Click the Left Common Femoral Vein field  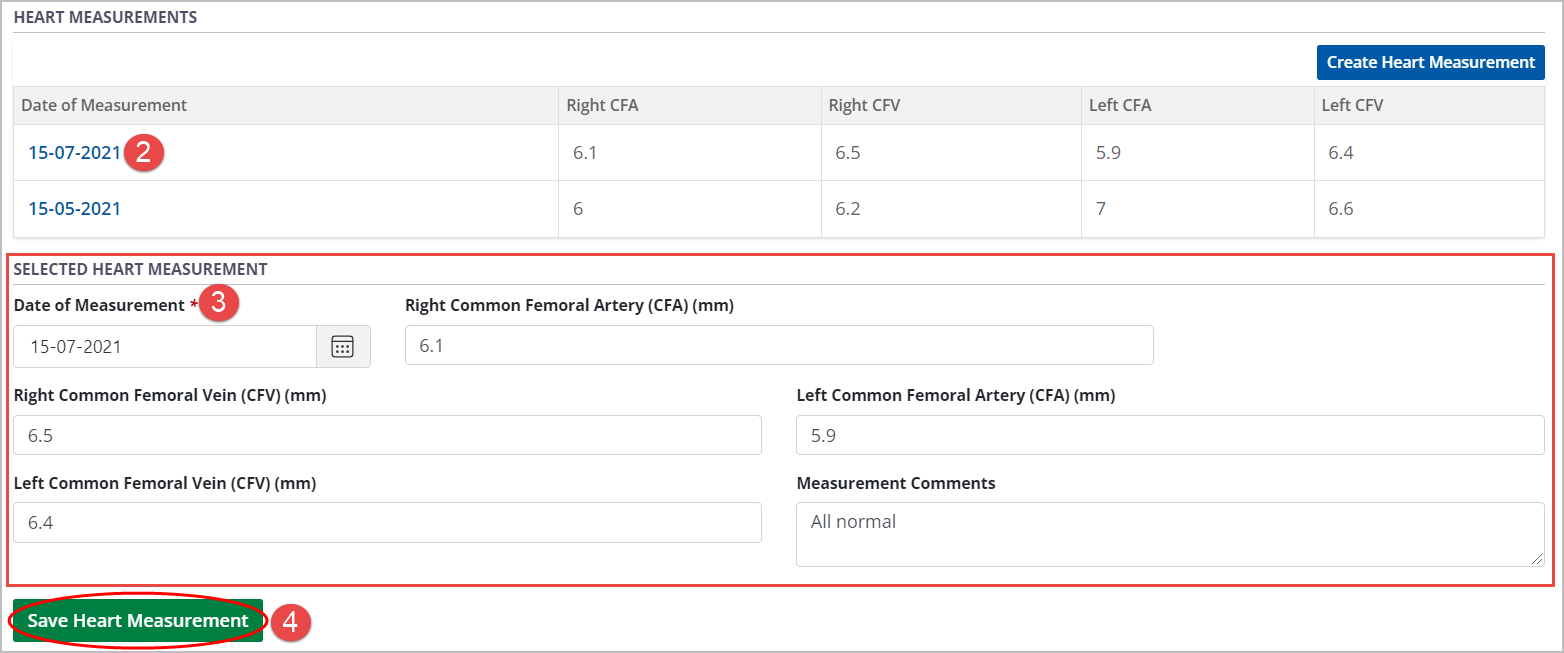(387, 522)
